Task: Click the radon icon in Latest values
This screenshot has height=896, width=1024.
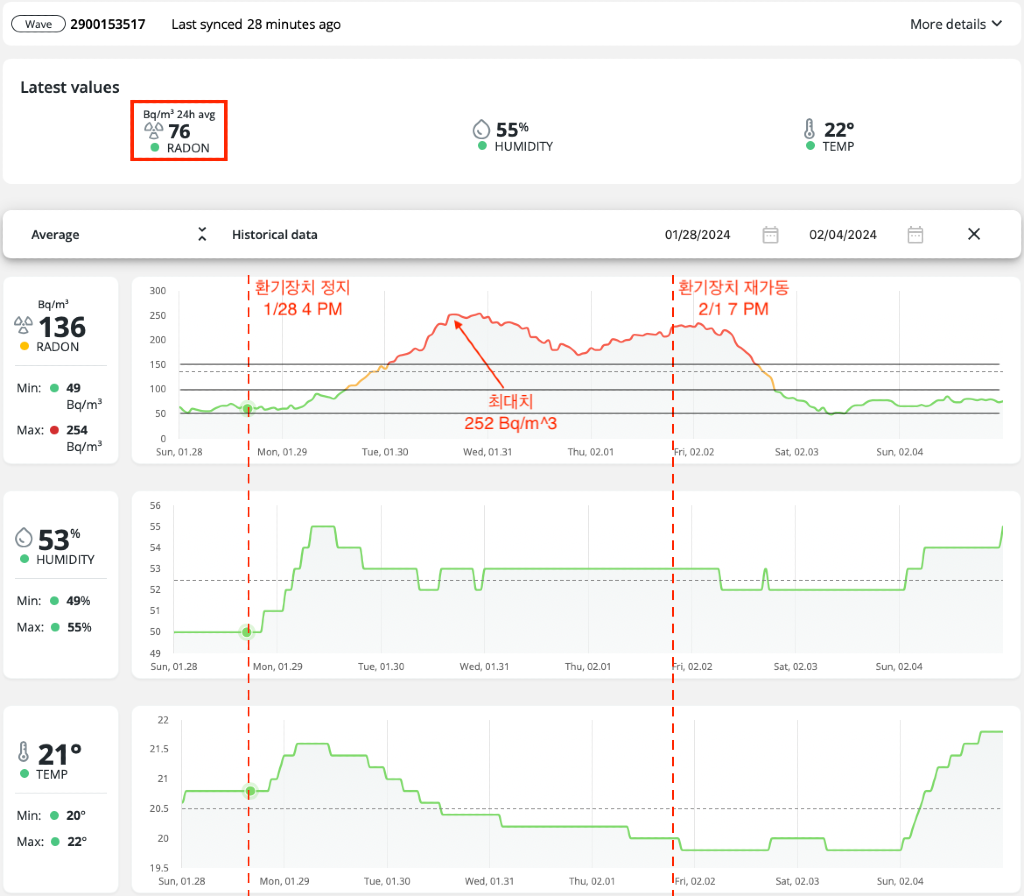Action: [x=153, y=130]
